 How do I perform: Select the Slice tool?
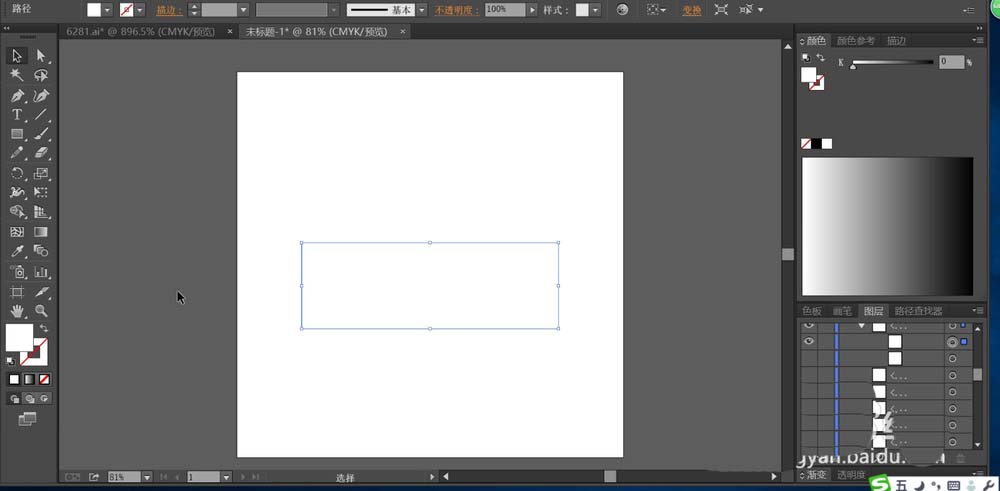pyautogui.click(x=41, y=292)
